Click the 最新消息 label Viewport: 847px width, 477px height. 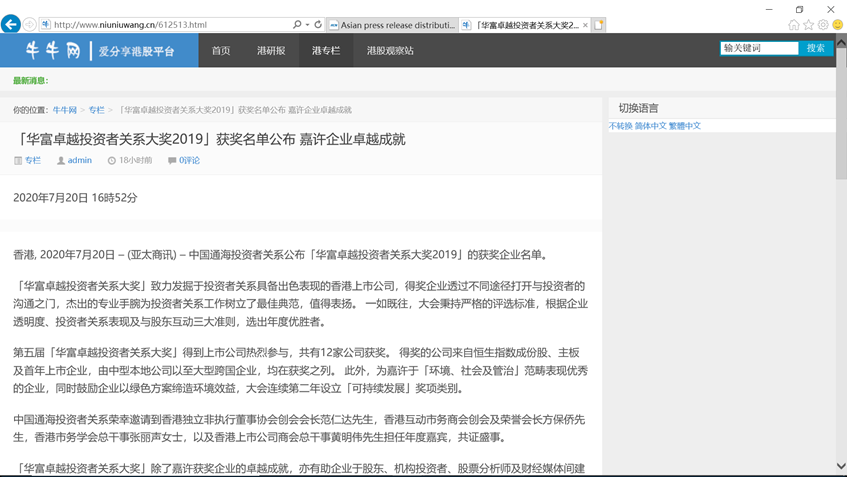[x=30, y=80]
